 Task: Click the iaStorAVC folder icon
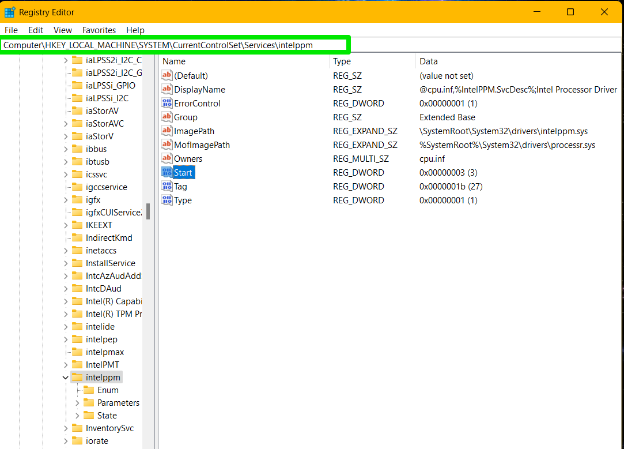click(x=77, y=124)
